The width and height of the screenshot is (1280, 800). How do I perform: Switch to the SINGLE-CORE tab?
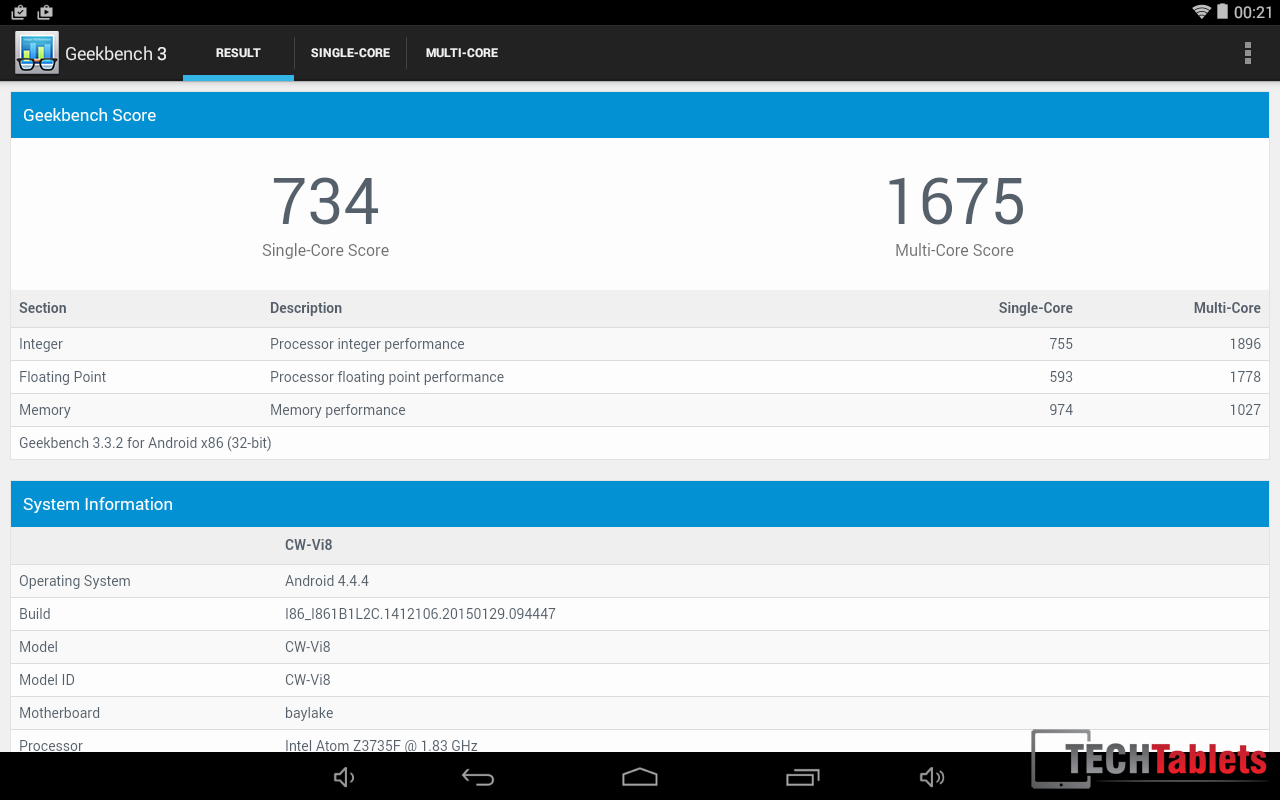350,53
